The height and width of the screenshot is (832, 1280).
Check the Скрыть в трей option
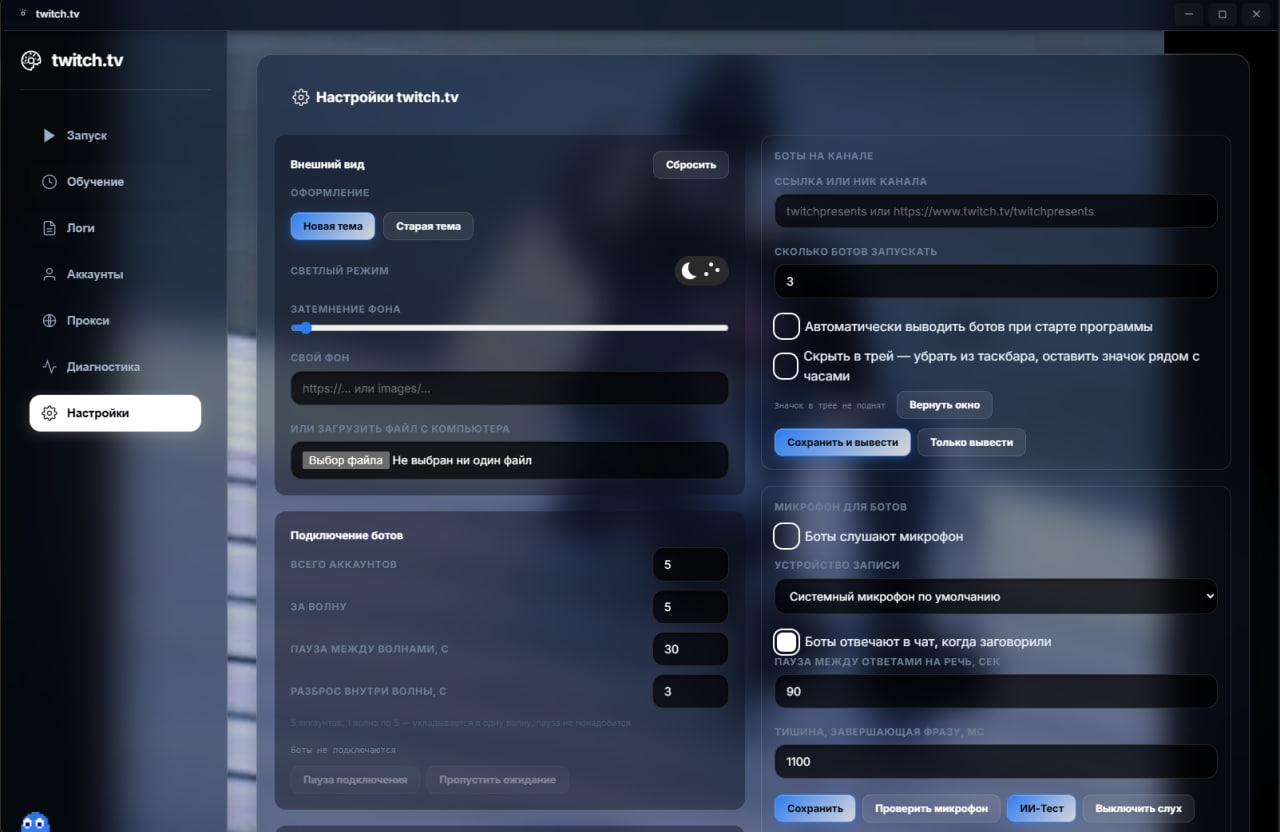786,366
